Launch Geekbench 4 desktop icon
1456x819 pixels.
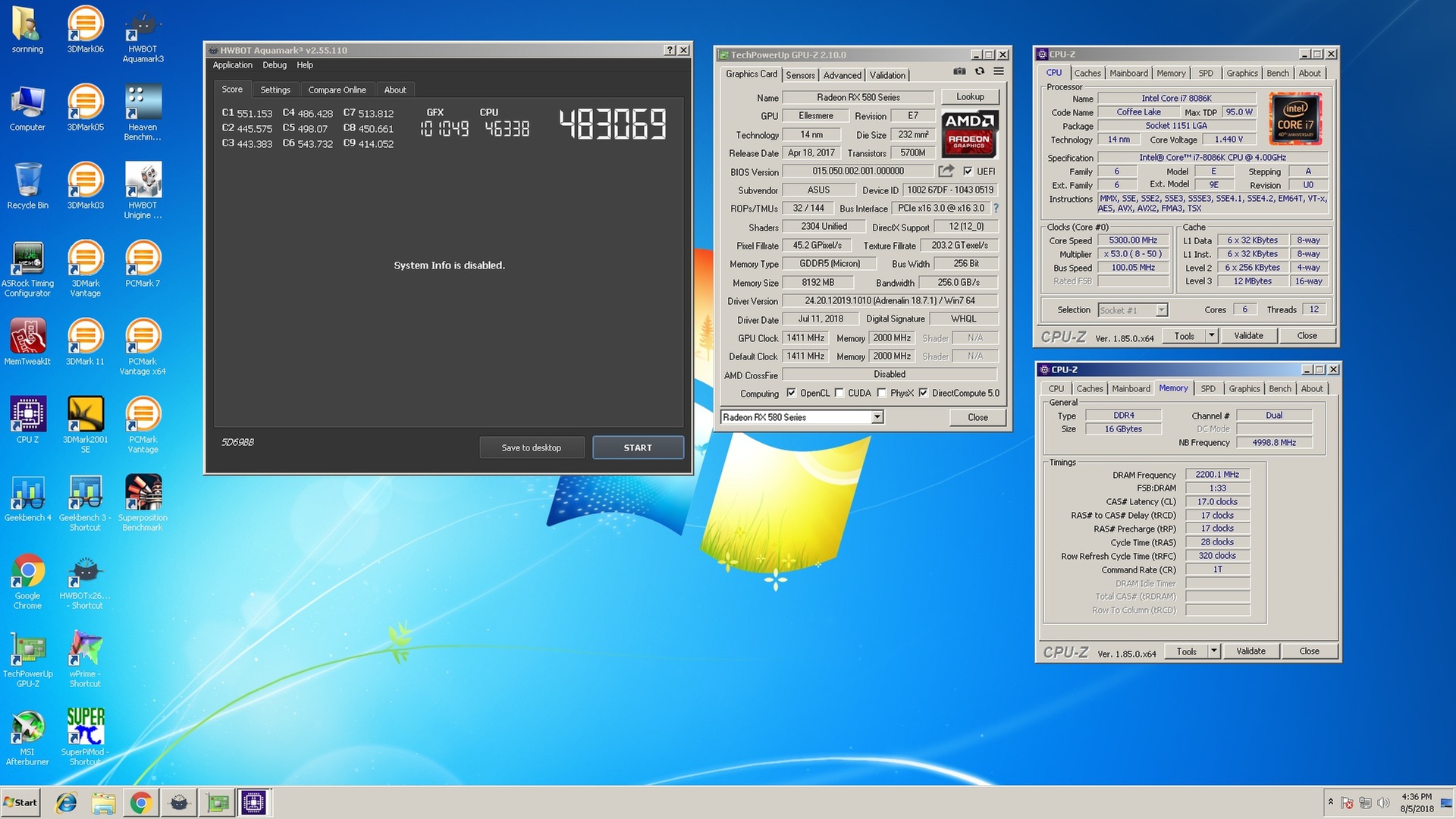point(27,499)
